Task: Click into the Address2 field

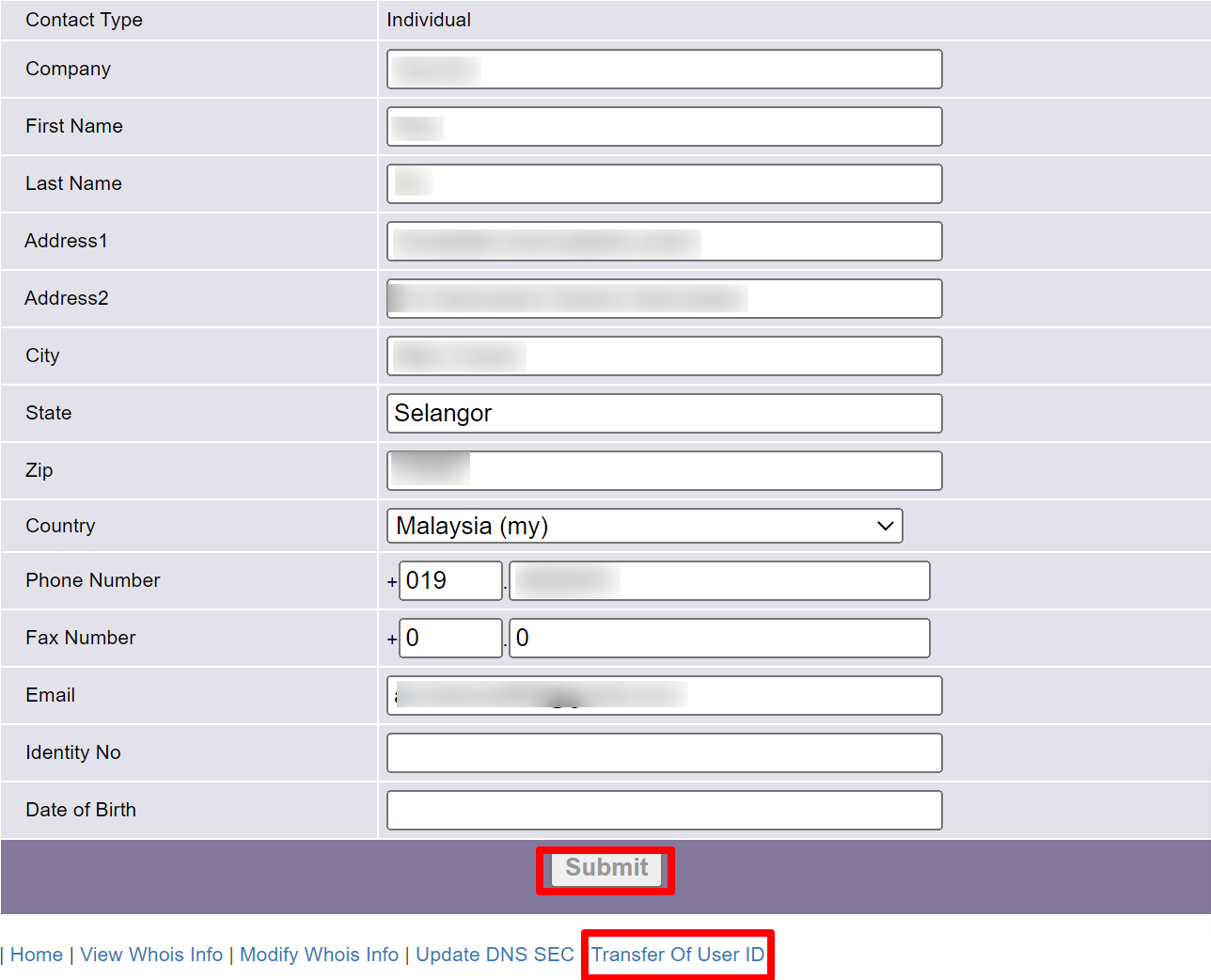Action: pos(664,299)
